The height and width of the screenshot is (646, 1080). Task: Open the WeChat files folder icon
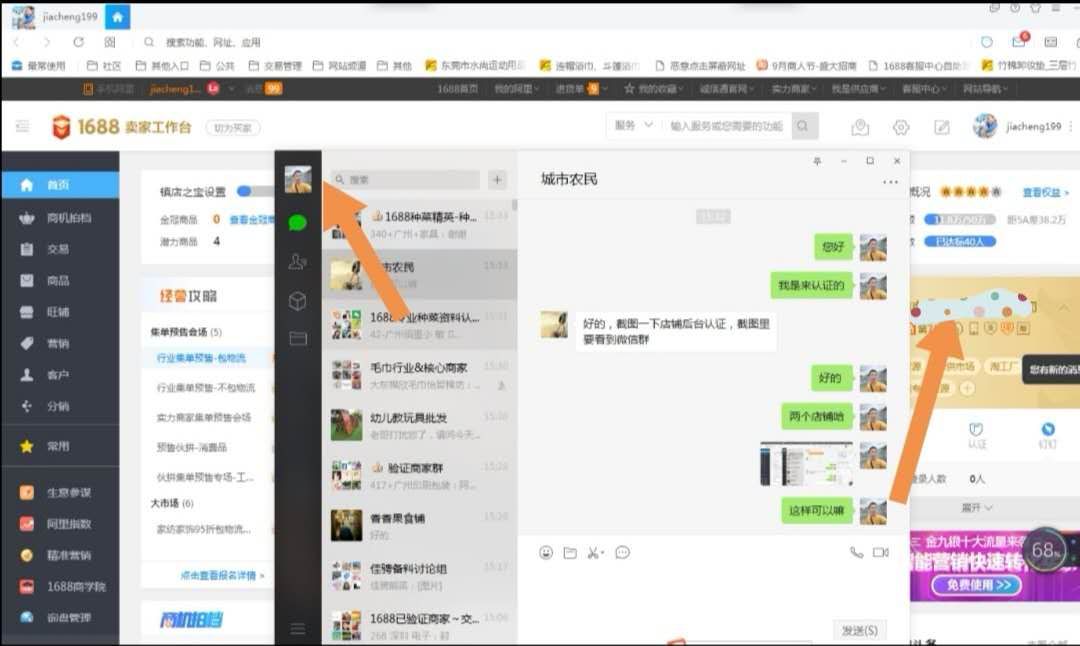(298, 338)
